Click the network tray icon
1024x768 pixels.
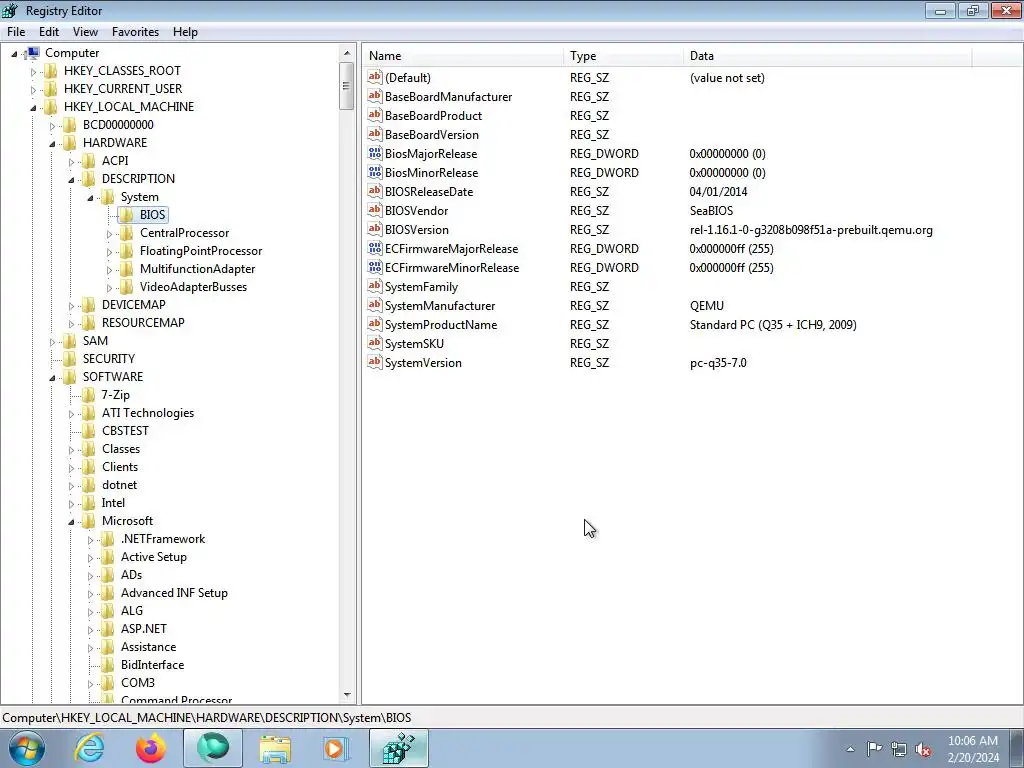[x=899, y=749]
